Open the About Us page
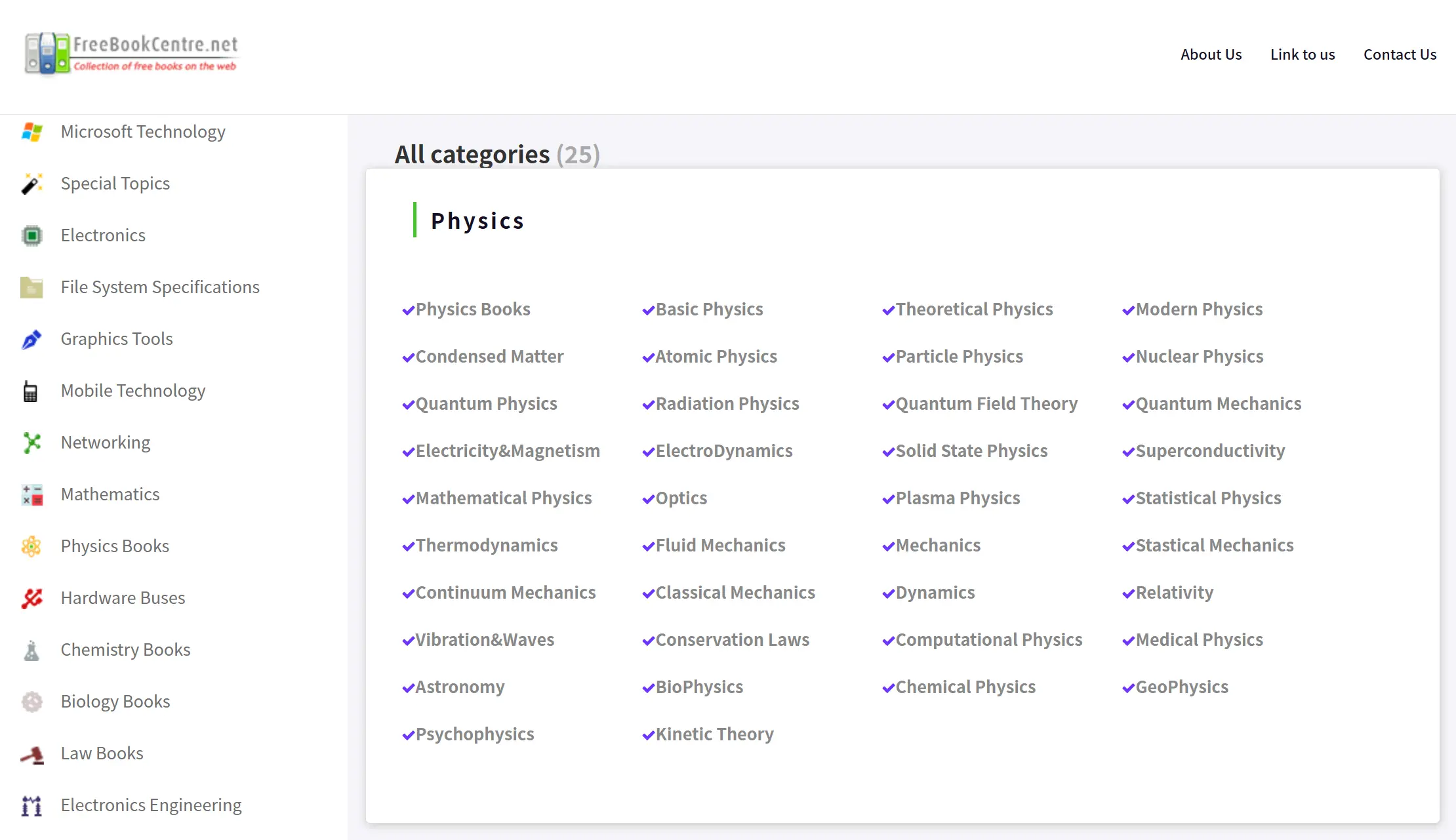This screenshot has width=1456, height=840. pos(1211,54)
